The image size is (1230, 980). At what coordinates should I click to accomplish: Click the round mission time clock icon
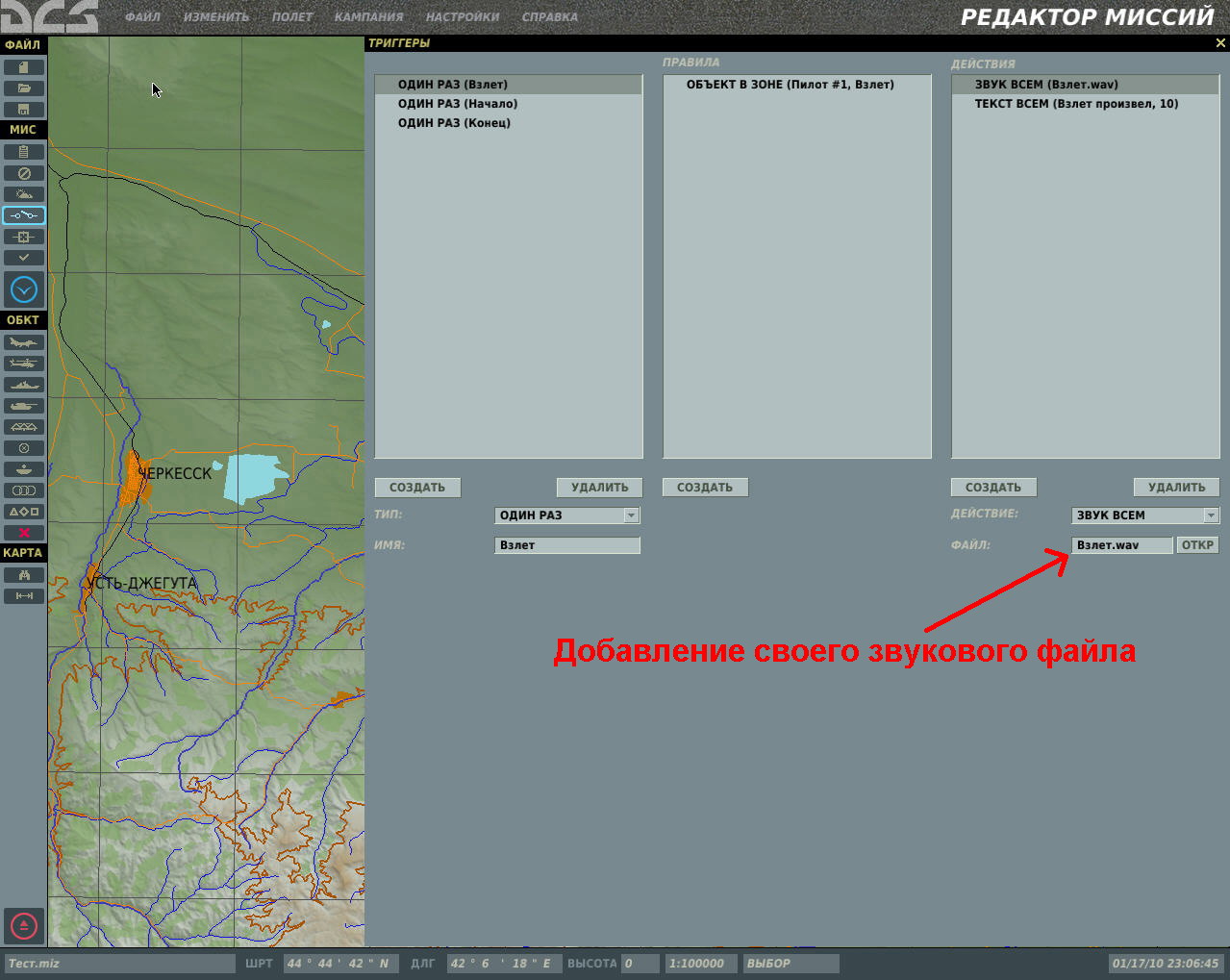click(x=24, y=289)
